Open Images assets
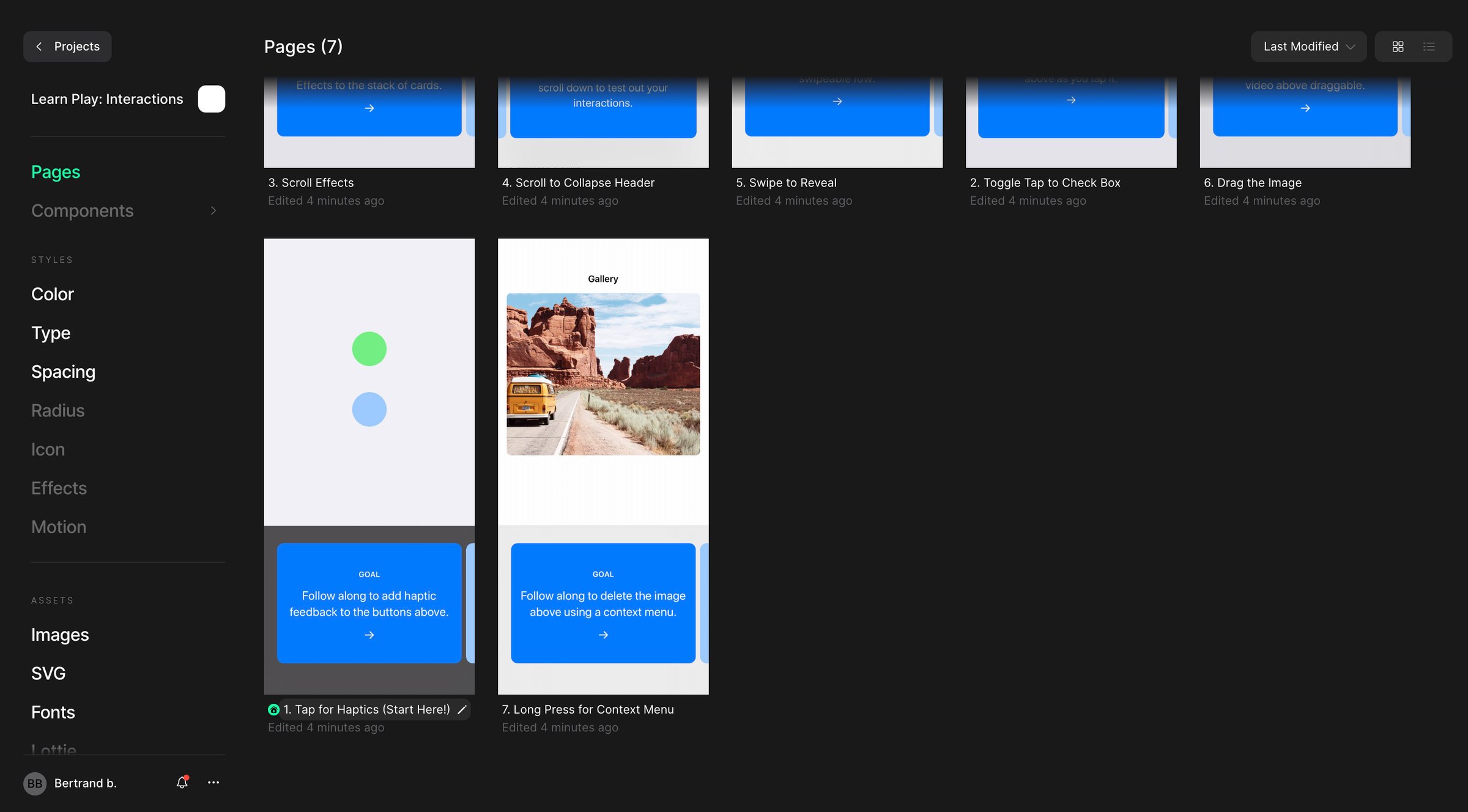The image size is (1468, 812). pyautogui.click(x=60, y=635)
